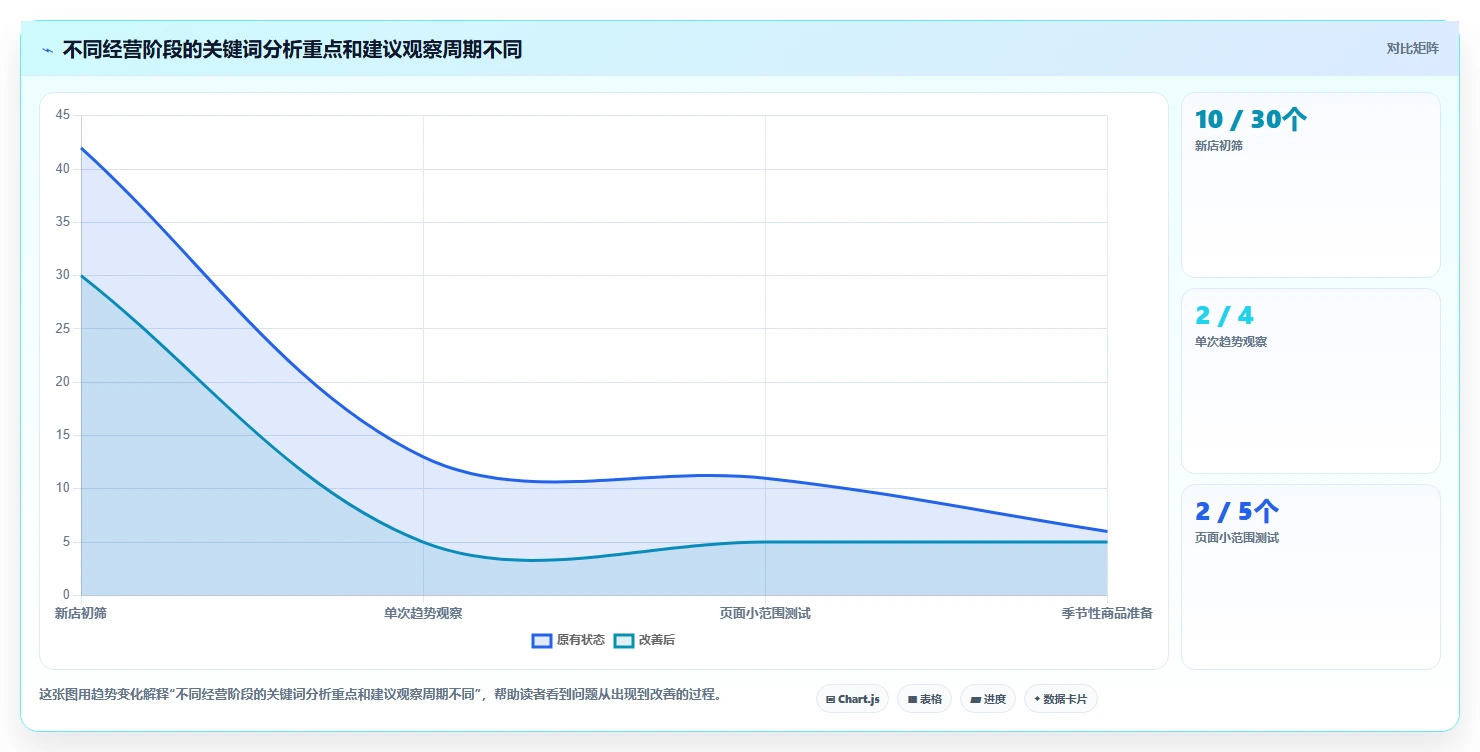Click 改善后 line start point at 30
This screenshot has height=752, width=1480.
tap(81, 275)
